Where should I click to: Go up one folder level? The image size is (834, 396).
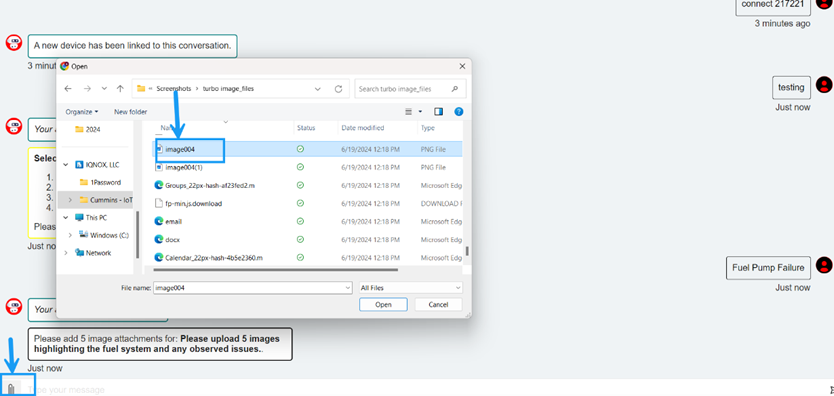tap(120, 89)
